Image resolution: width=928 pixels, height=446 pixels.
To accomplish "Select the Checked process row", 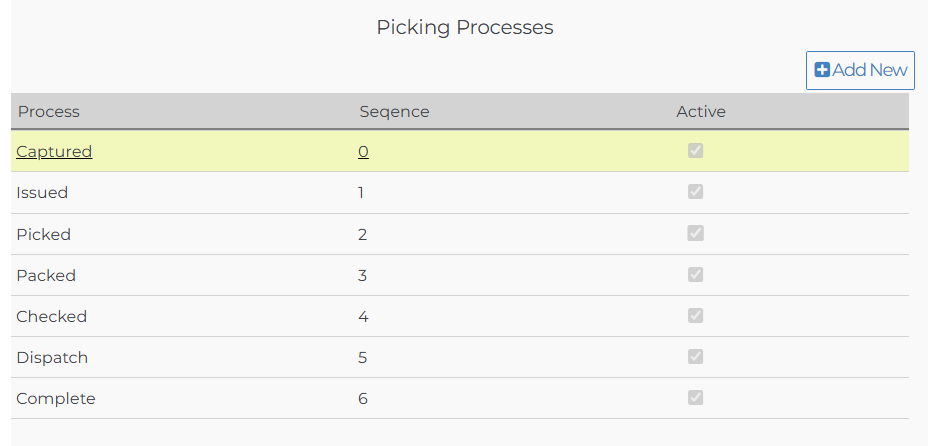I will [51, 317].
